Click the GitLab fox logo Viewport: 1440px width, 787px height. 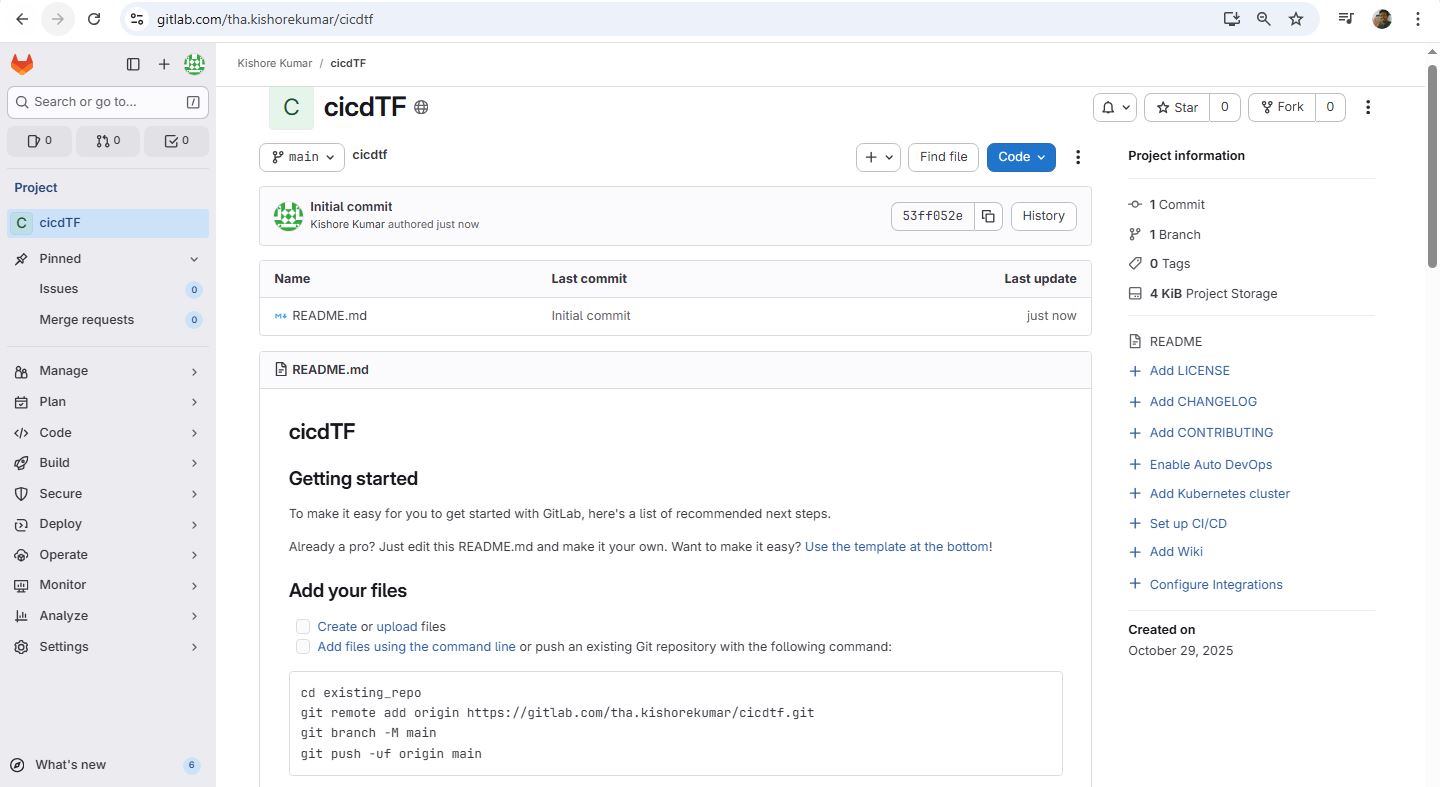coord(22,65)
